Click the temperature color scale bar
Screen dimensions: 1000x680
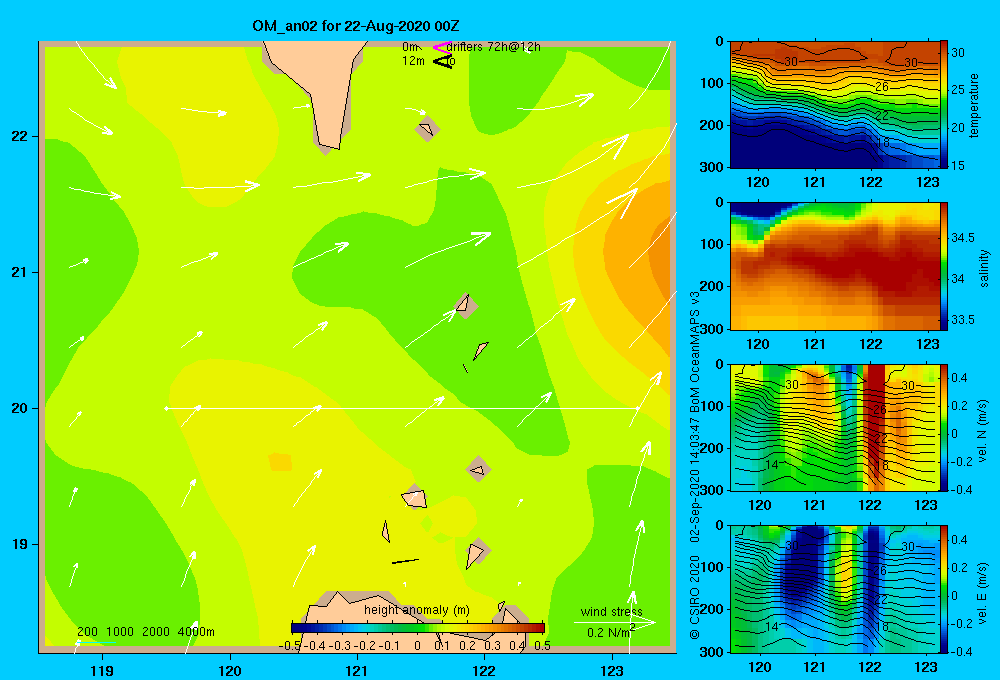pos(944,105)
